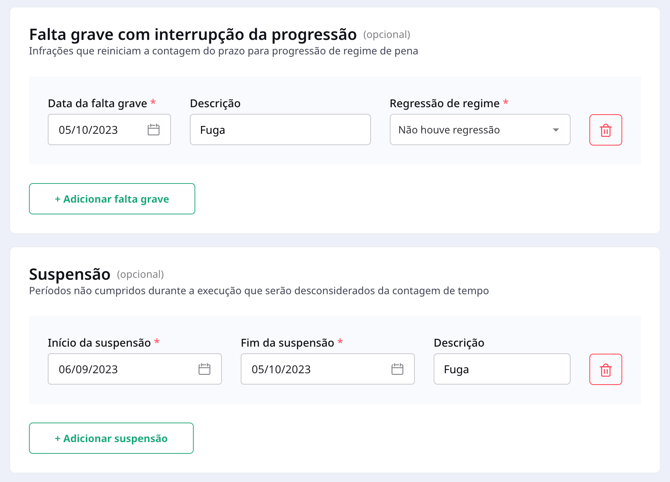Click the Suspensão section heading
This screenshot has height=482, width=670.
70,274
